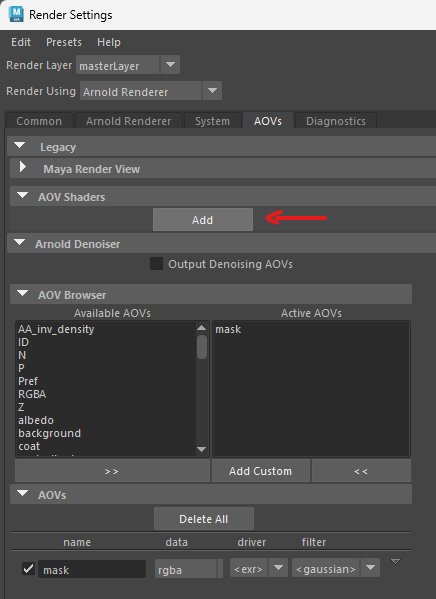436x599 pixels.
Task: Enable Output Denoising AOVs checkbox
Action: click(x=156, y=264)
